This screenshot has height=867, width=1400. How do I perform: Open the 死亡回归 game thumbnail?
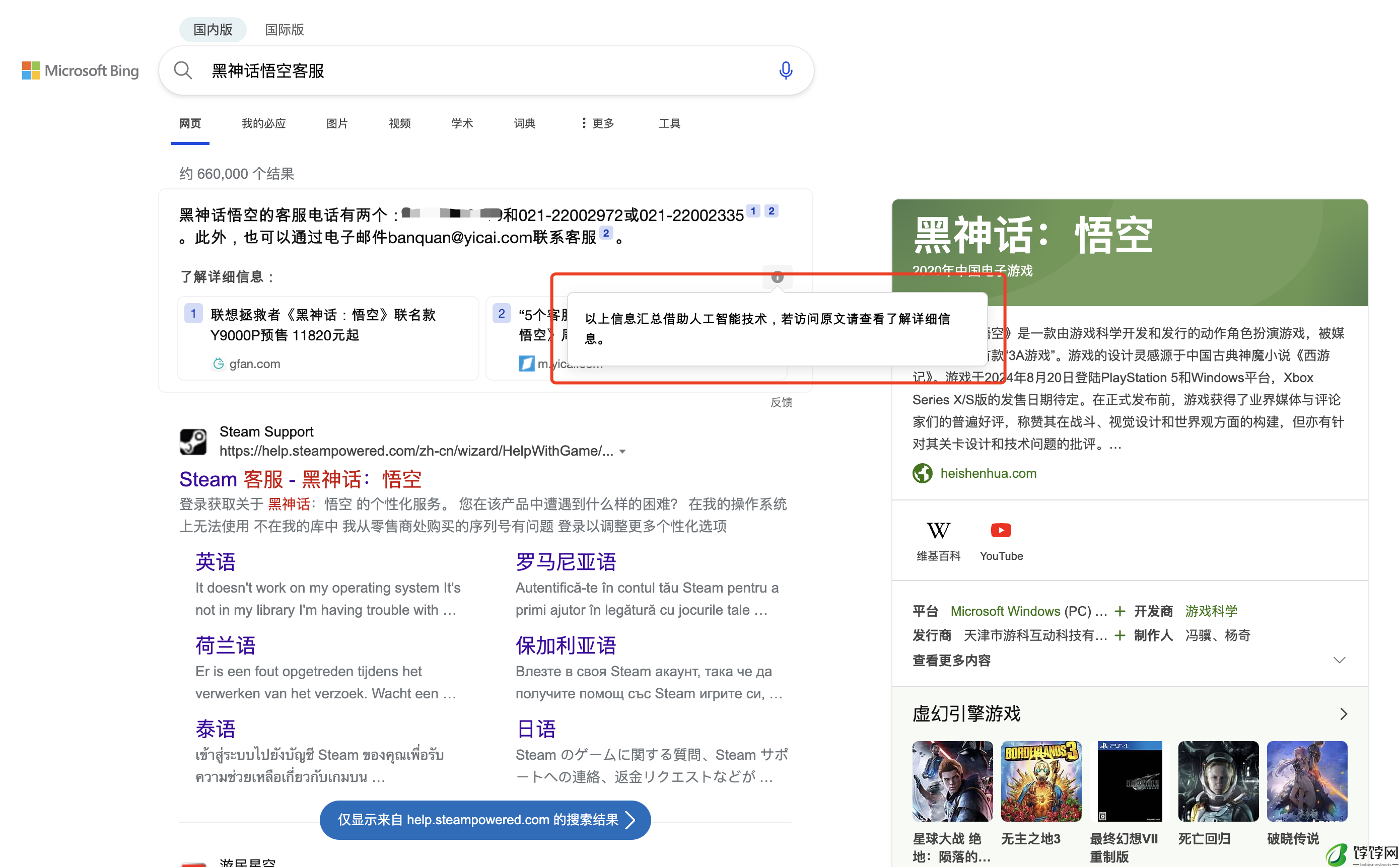click(x=1218, y=781)
